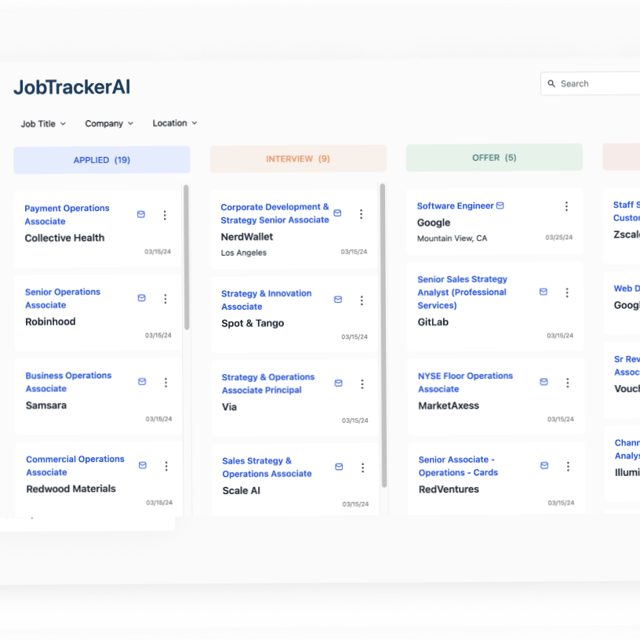Click the mail icon on Collective Health card
Screen dimensions: 640x640
click(141, 214)
